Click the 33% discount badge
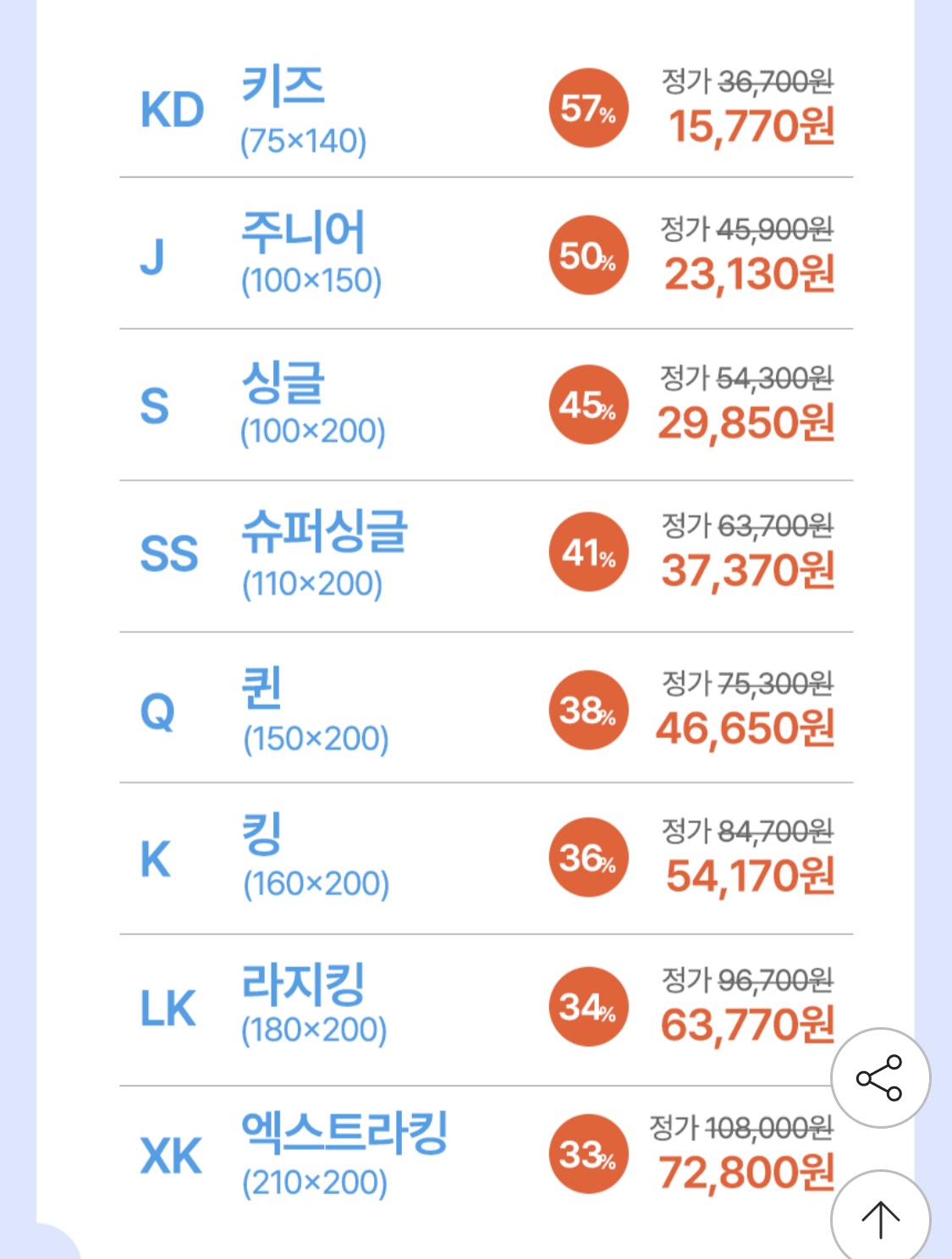The width and height of the screenshot is (952, 1259). tap(589, 1154)
